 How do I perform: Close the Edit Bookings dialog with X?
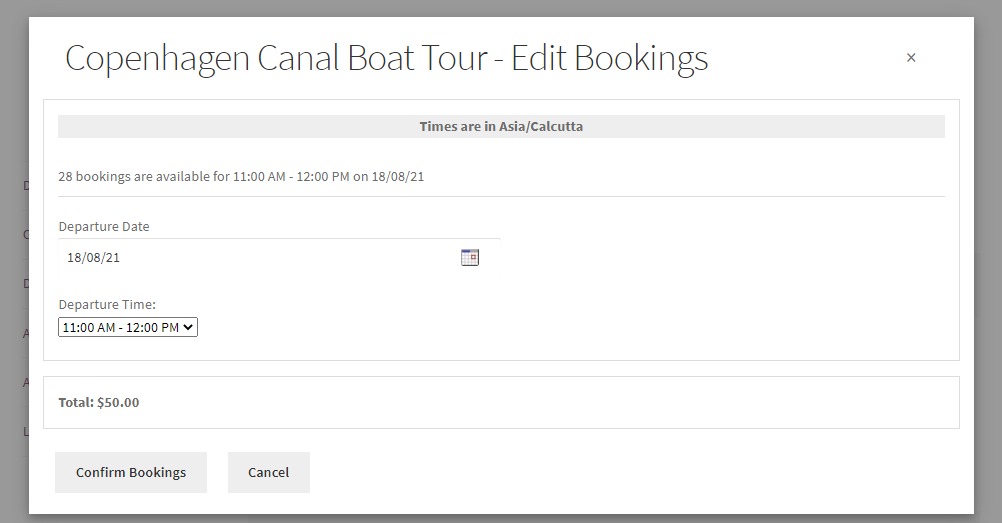[x=911, y=58]
